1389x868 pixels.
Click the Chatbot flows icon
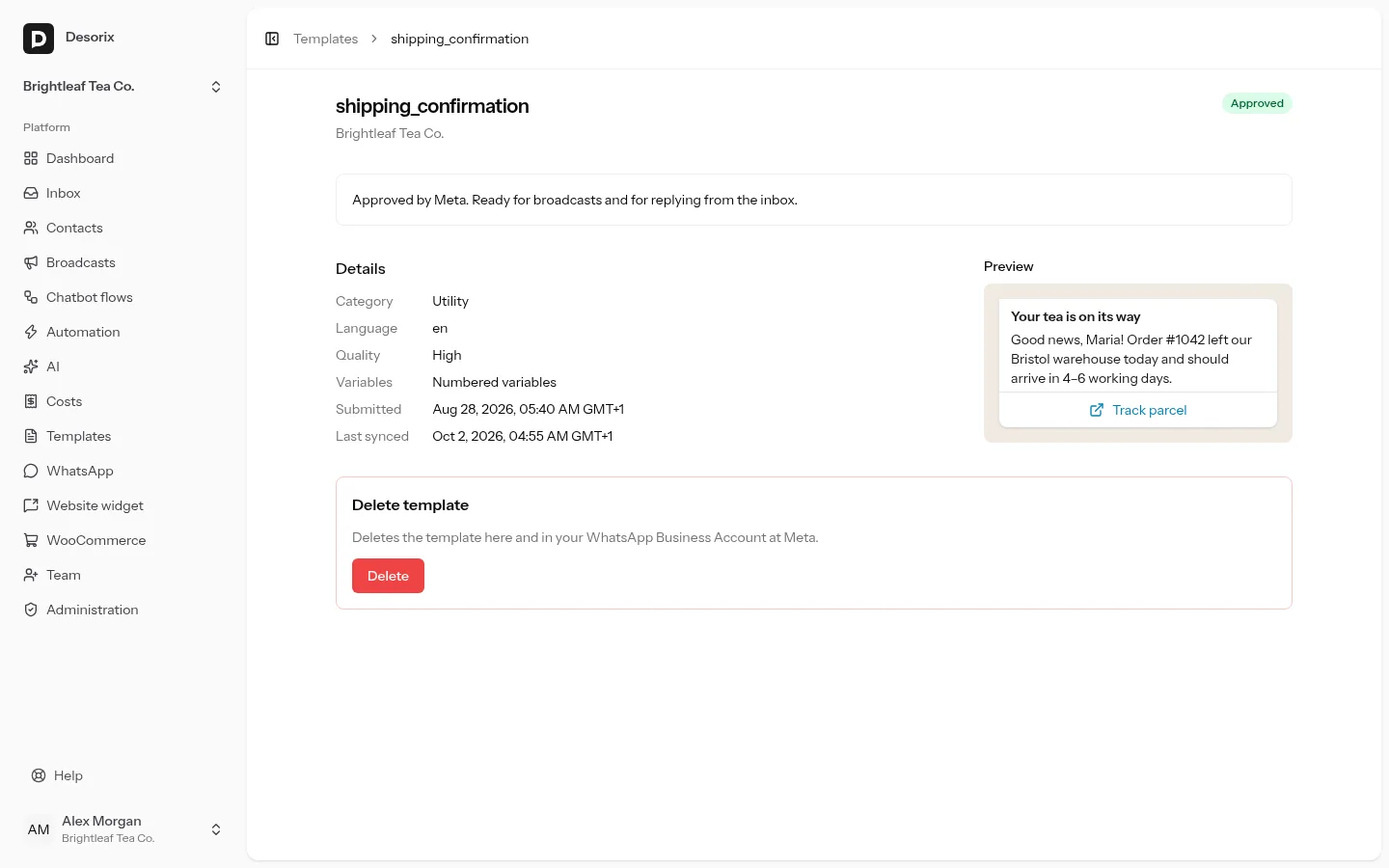pyautogui.click(x=31, y=297)
